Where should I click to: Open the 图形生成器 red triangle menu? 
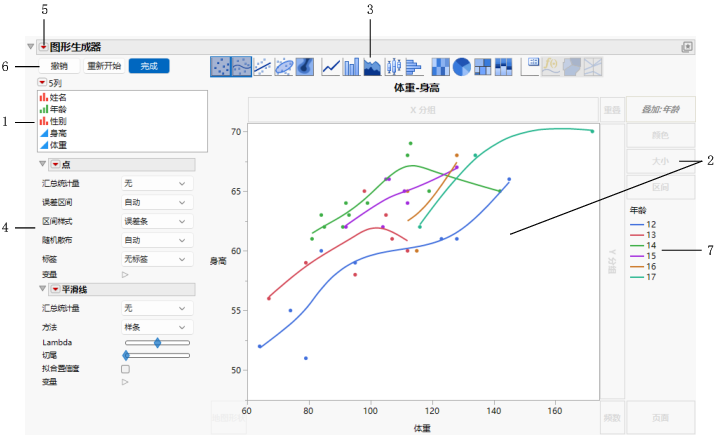click(44, 47)
